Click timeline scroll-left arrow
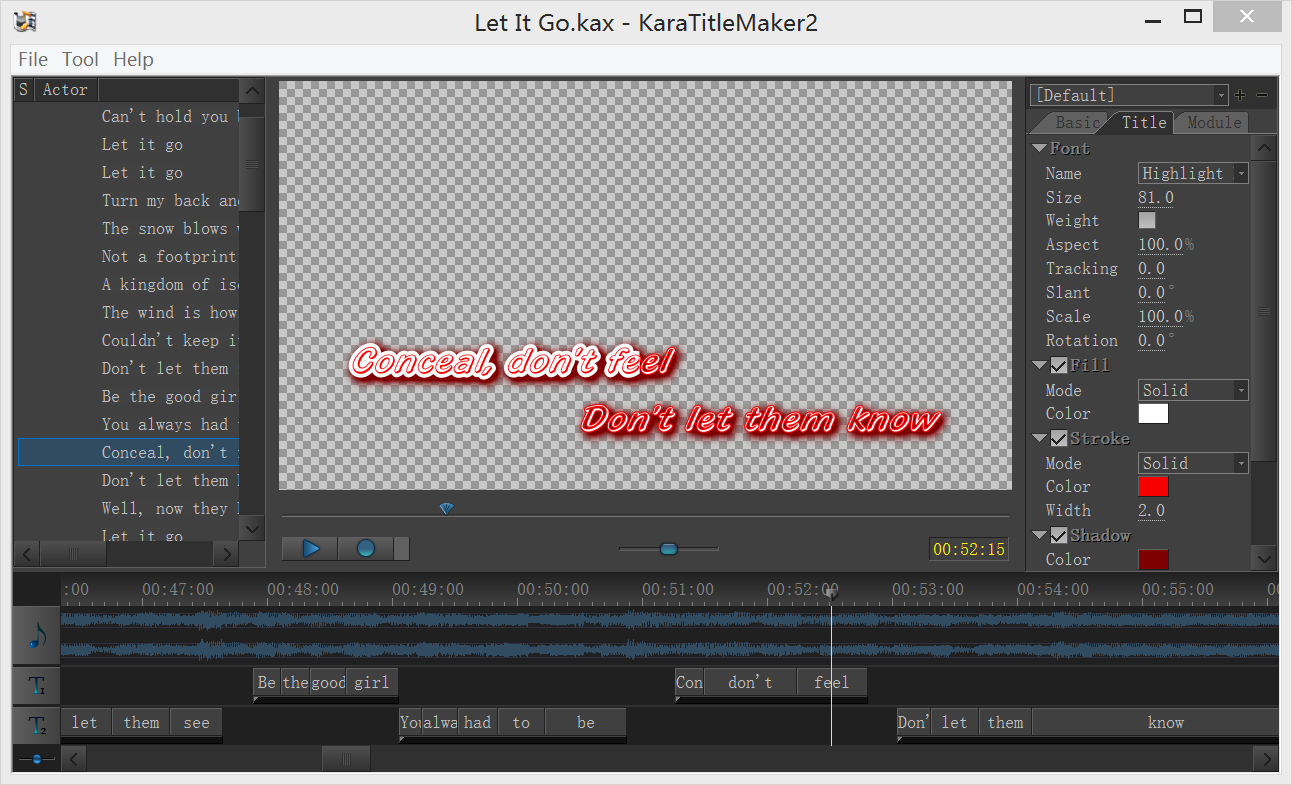 coord(74,760)
